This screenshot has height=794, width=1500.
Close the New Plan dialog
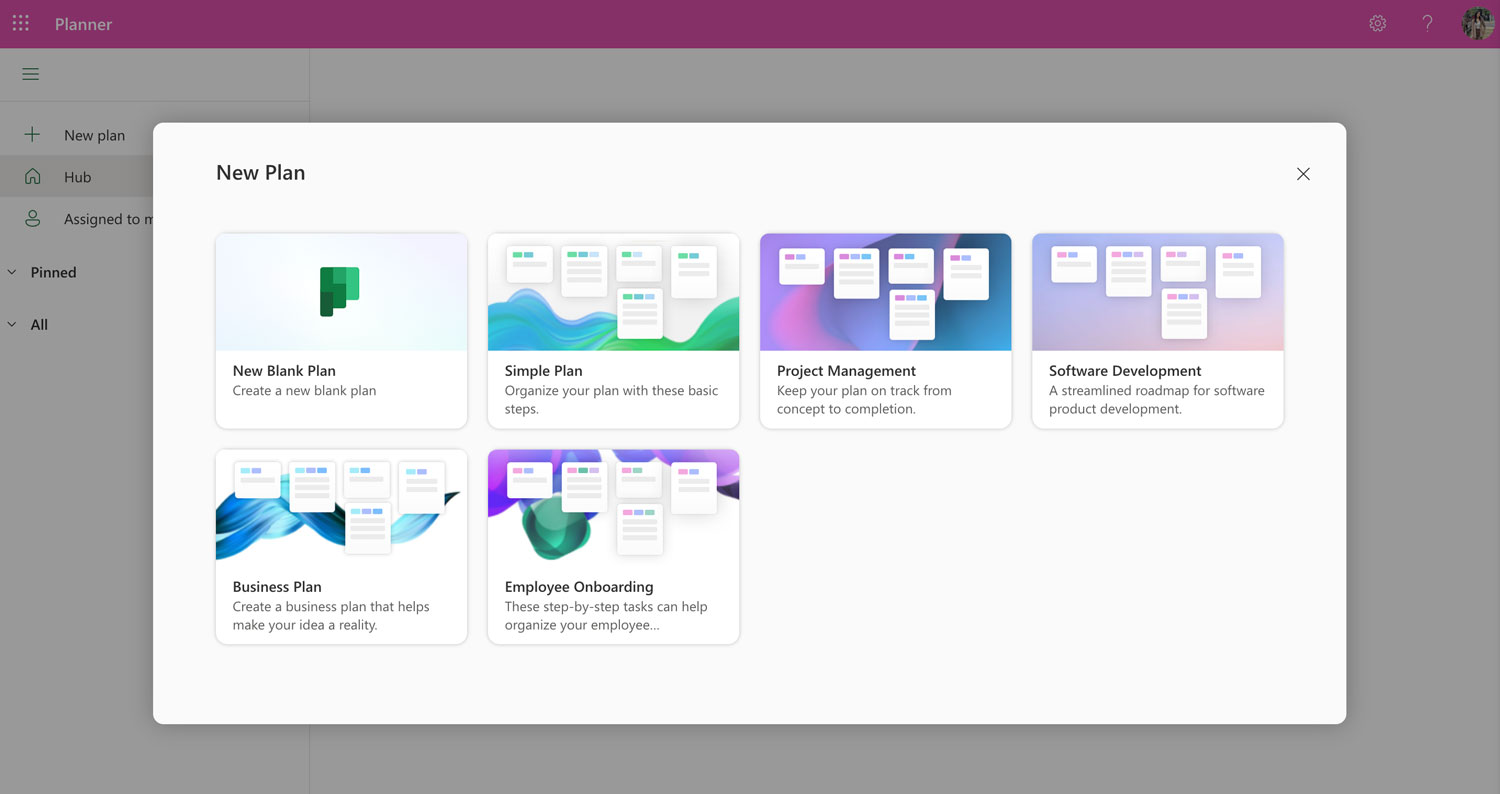[x=1303, y=174]
